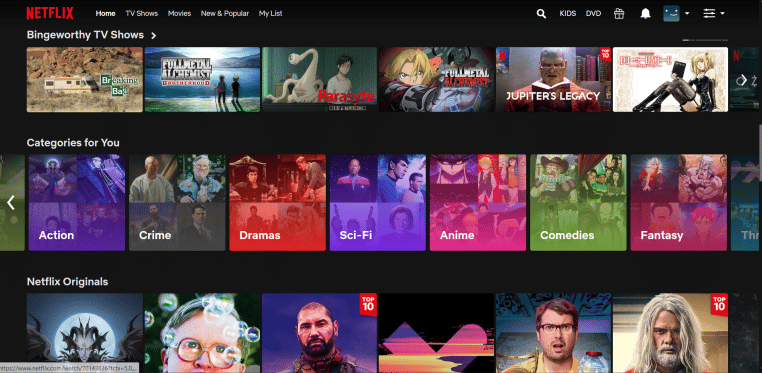Open the Death Note thumbnail

tap(670, 79)
